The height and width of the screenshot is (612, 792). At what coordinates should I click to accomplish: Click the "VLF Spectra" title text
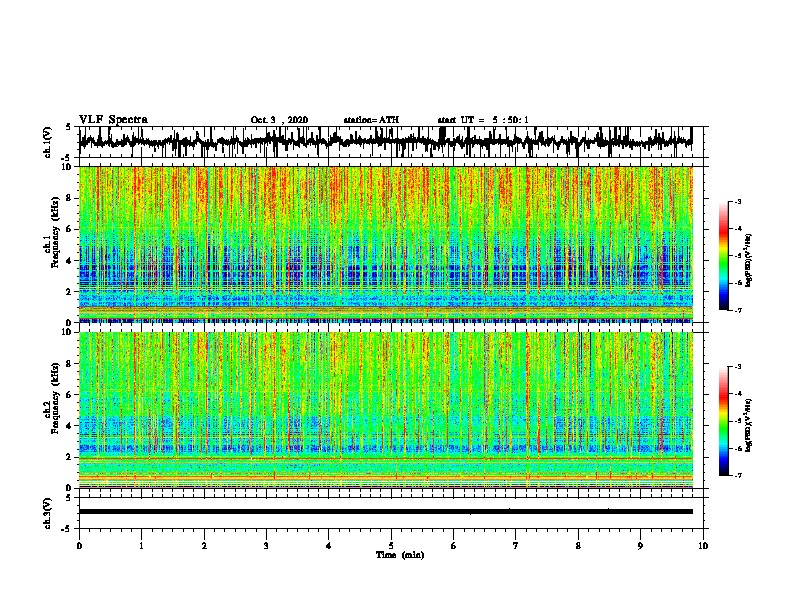click(x=113, y=120)
